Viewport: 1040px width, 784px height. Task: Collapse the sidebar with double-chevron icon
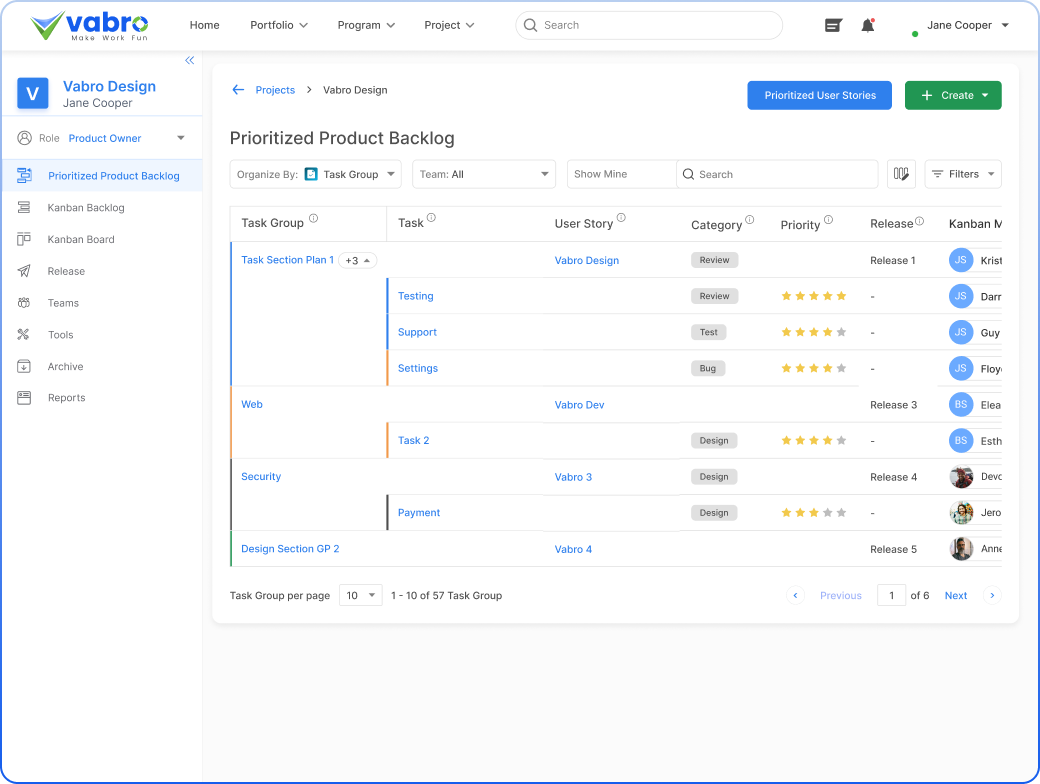189,61
